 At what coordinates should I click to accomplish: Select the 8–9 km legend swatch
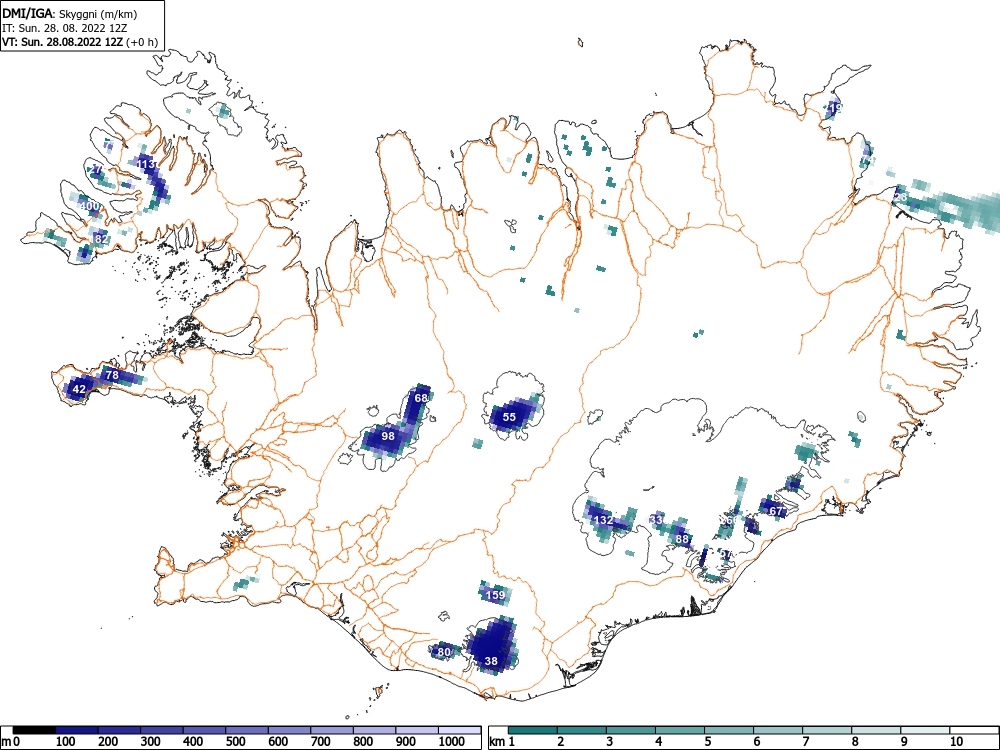click(876, 730)
